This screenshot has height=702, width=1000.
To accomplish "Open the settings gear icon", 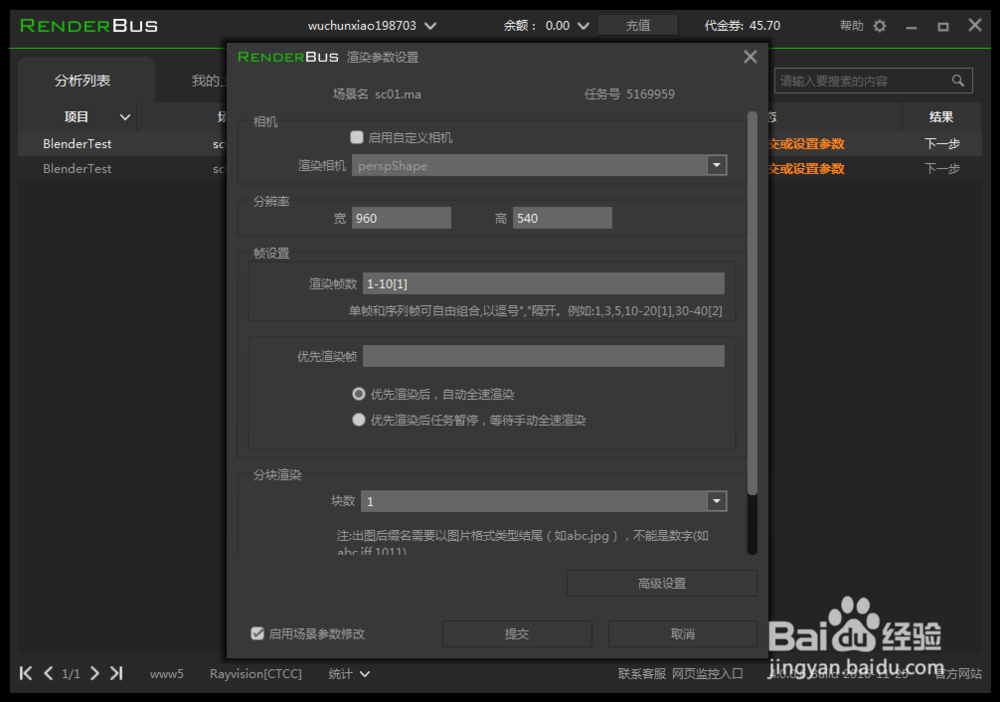I will 879,26.
